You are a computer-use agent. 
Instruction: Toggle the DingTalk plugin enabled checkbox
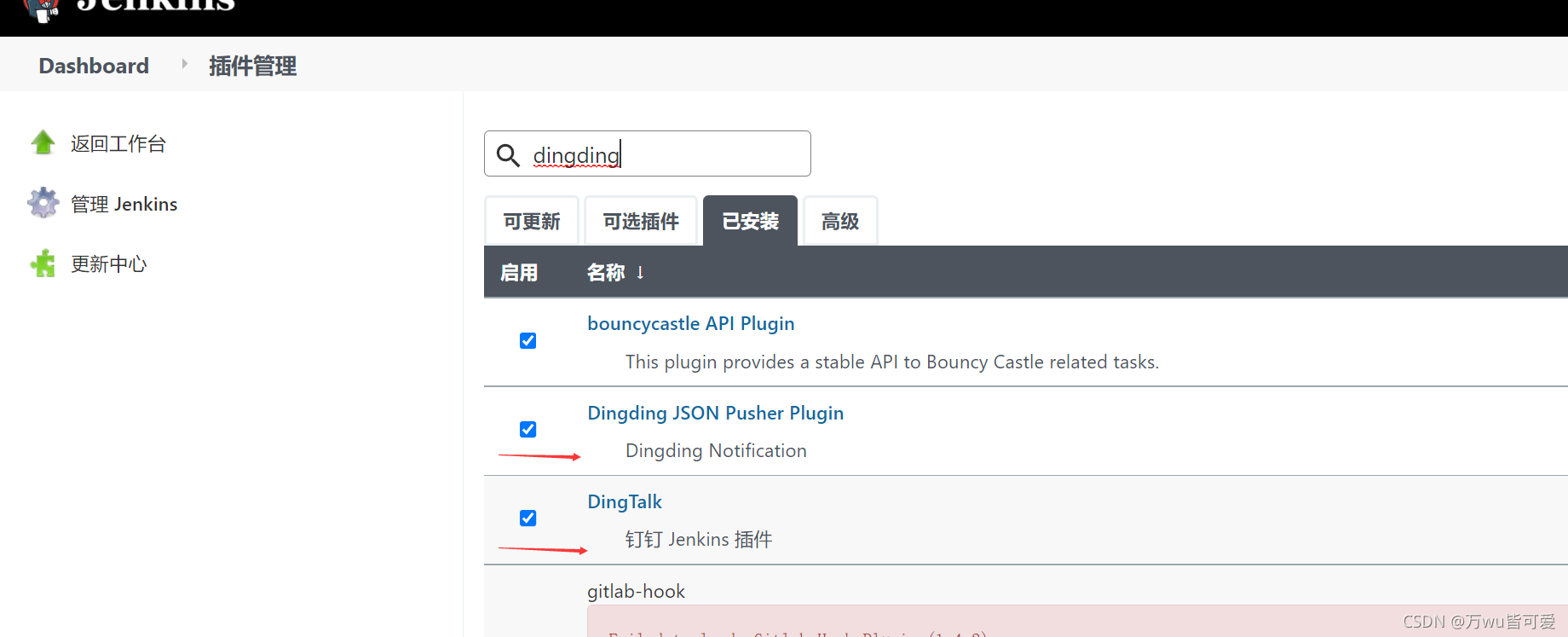click(x=527, y=518)
